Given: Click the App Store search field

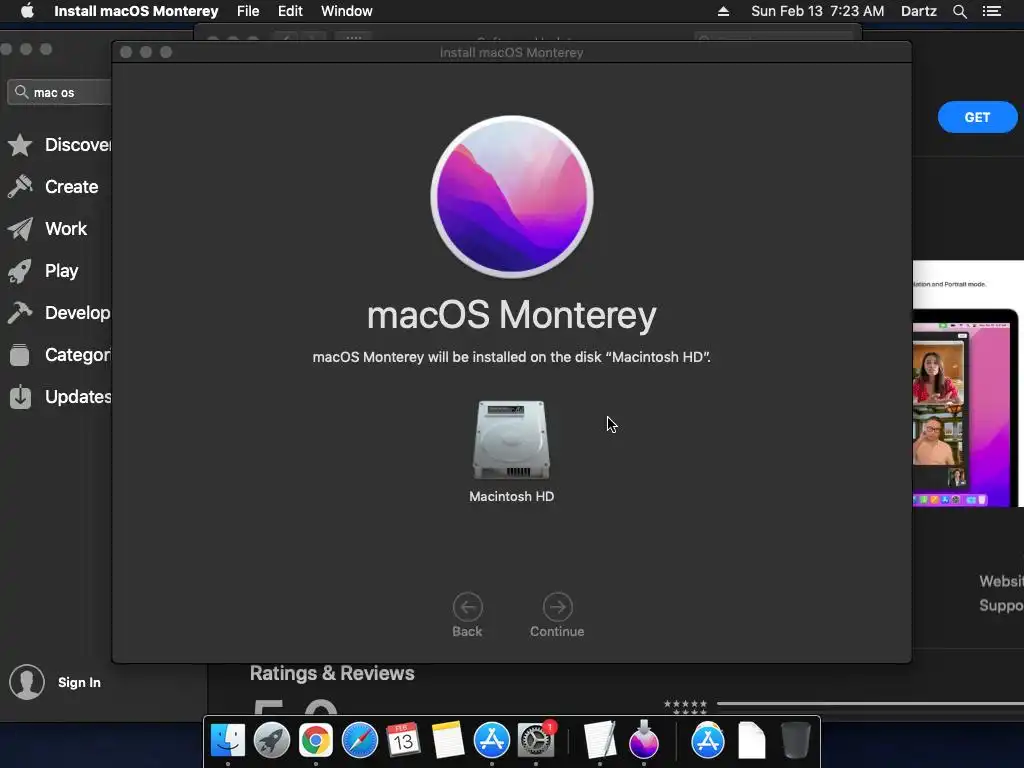Looking at the screenshot, I should [60, 92].
